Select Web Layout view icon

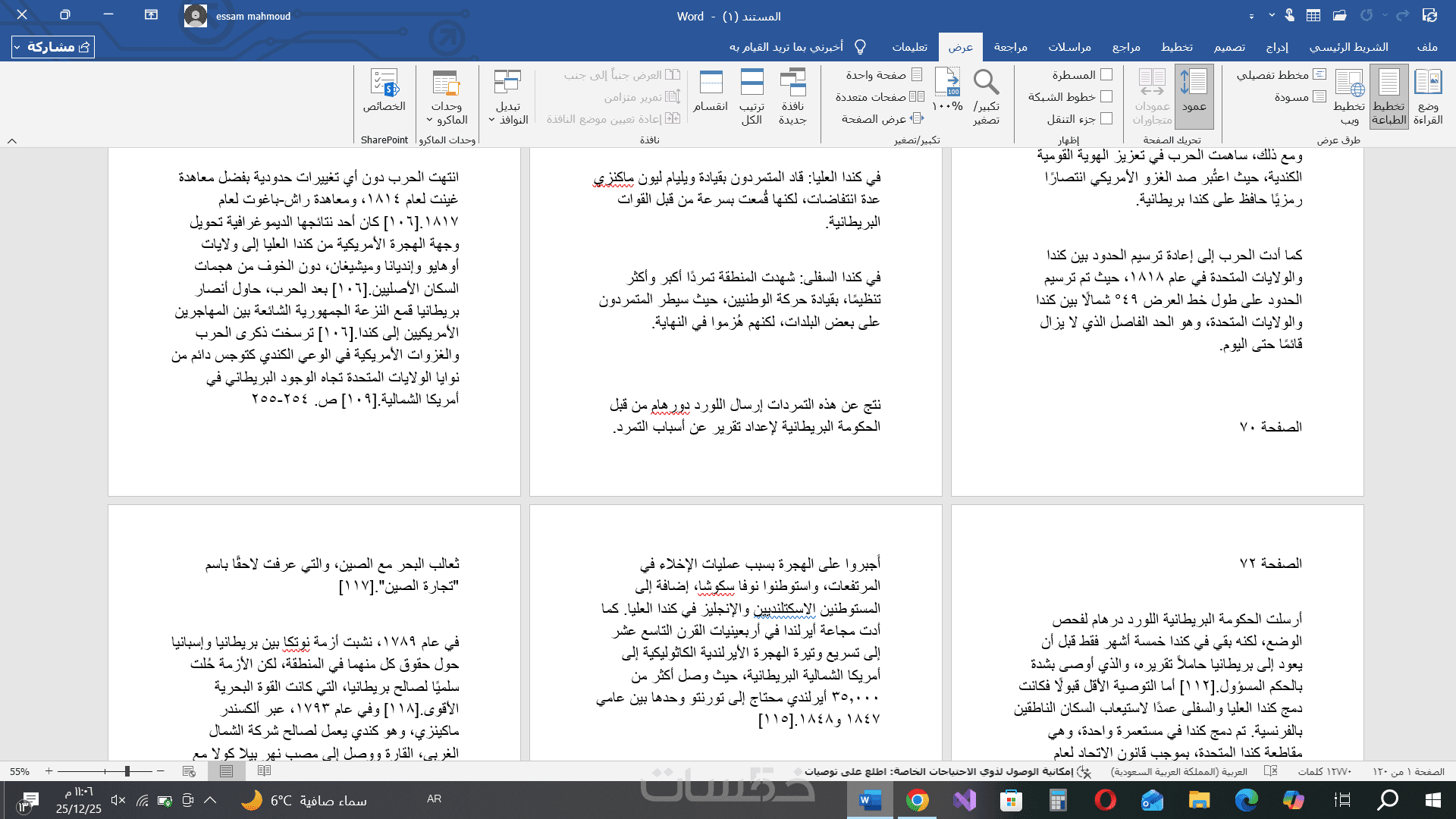[1349, 82]
